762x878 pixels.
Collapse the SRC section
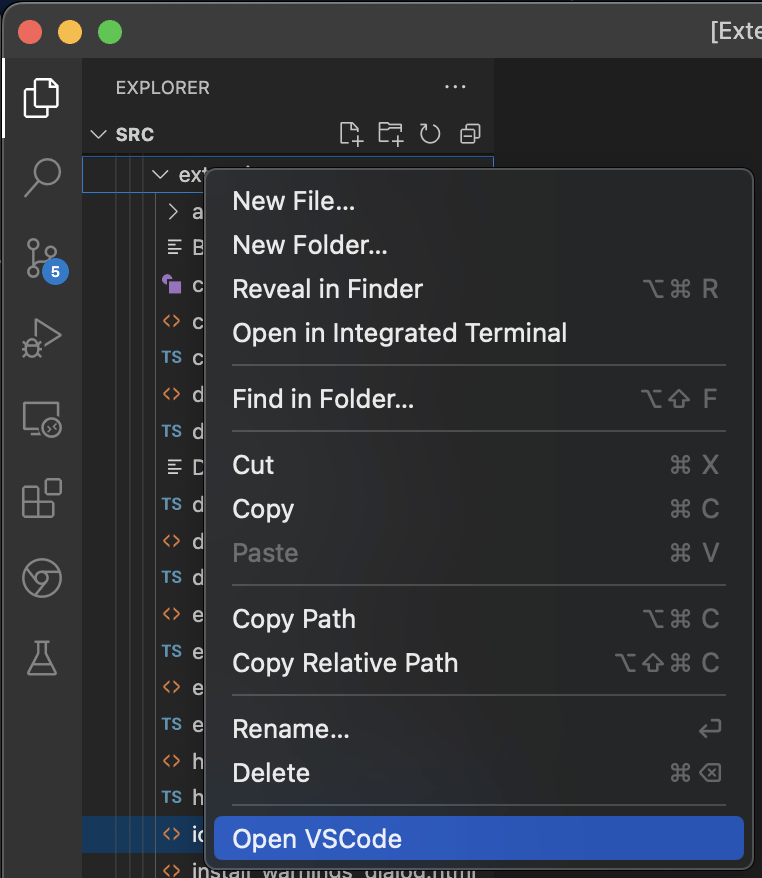99,134
